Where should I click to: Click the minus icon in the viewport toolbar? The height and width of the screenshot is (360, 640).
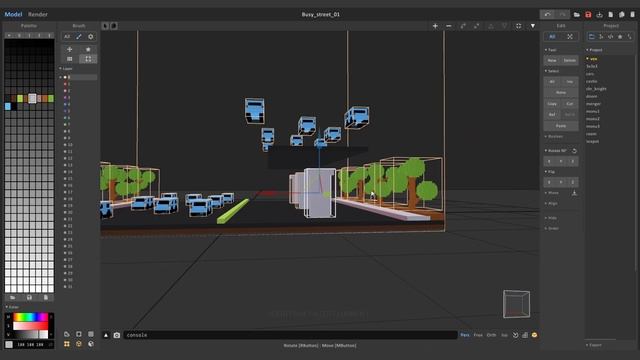click(449, 26)
